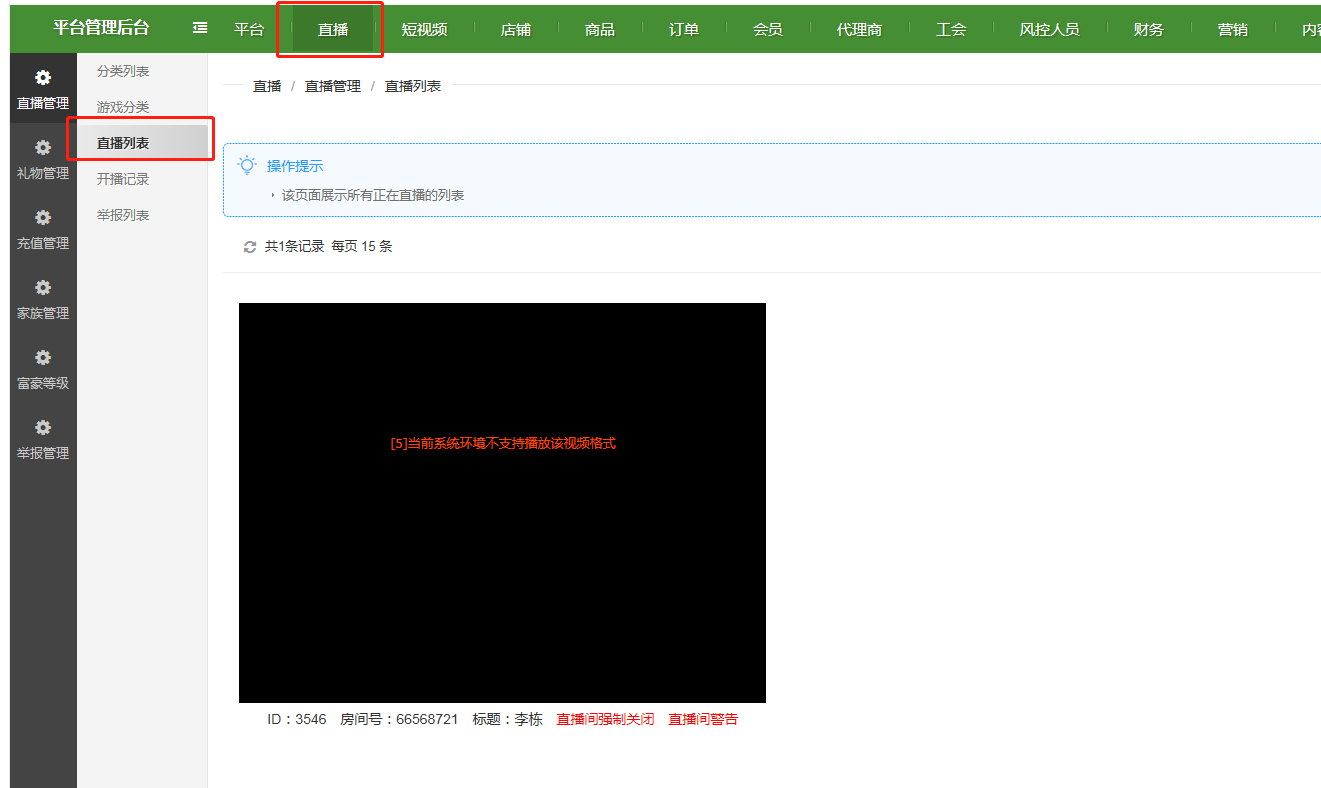Open the 财务 menu
The width and height of the screenshot is (1321, 788).
[x=1148, y=29]
